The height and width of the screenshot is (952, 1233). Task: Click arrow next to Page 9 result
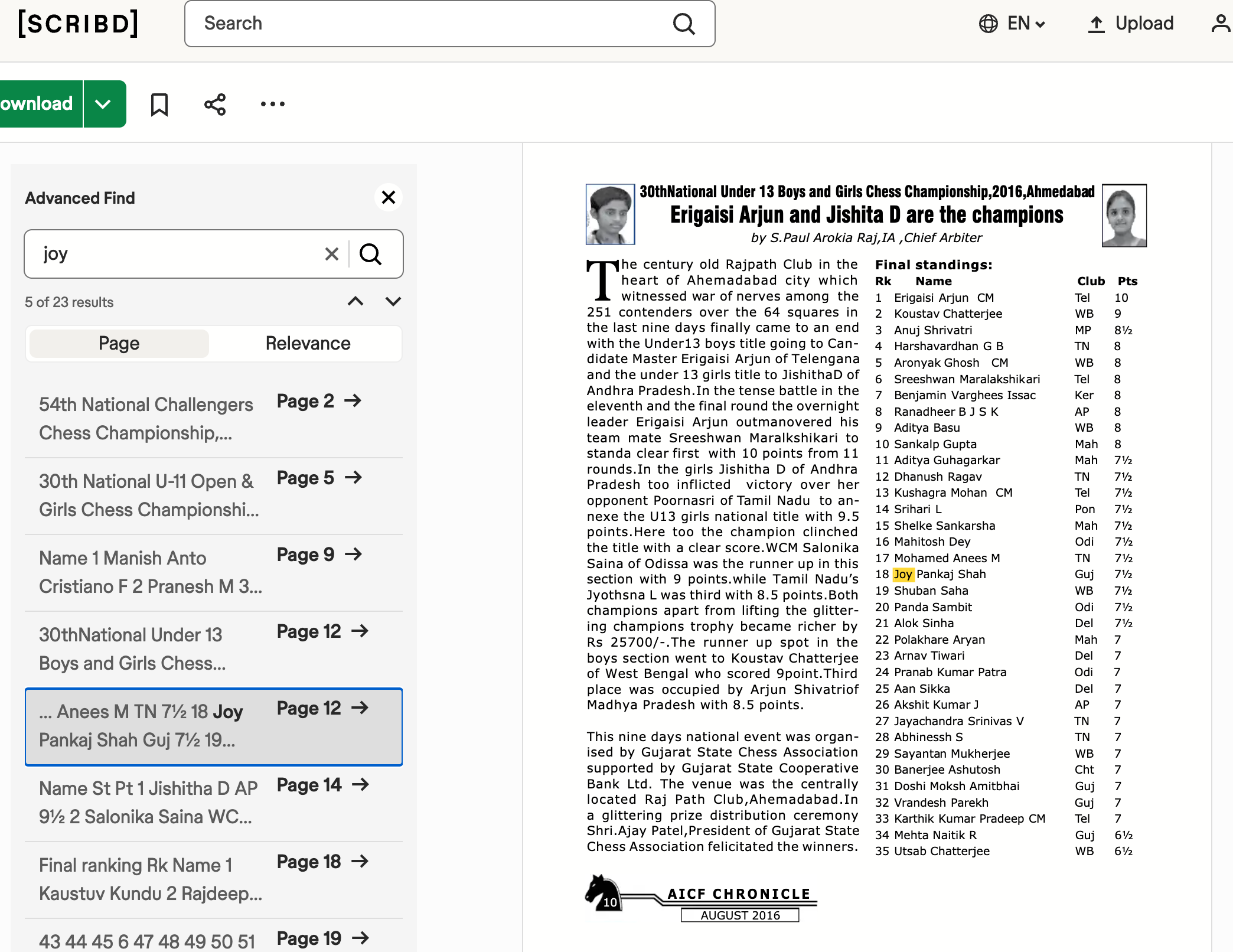[x=353, y=555]
